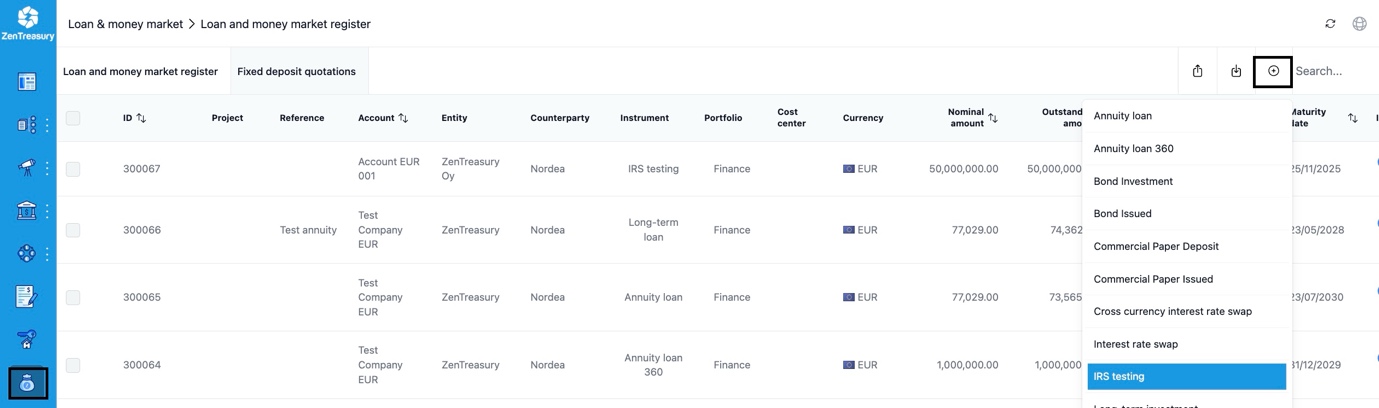Image resolution: width=1379 pixels, height=408 pixels.
Task: Click Entity column header
Action: click(454, 118)
